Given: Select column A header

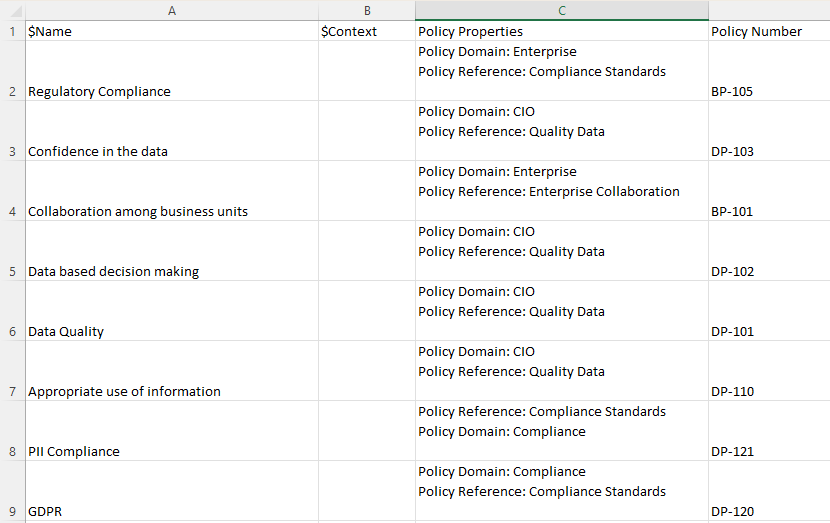Looking at the screenshot, I should (171, 10).
